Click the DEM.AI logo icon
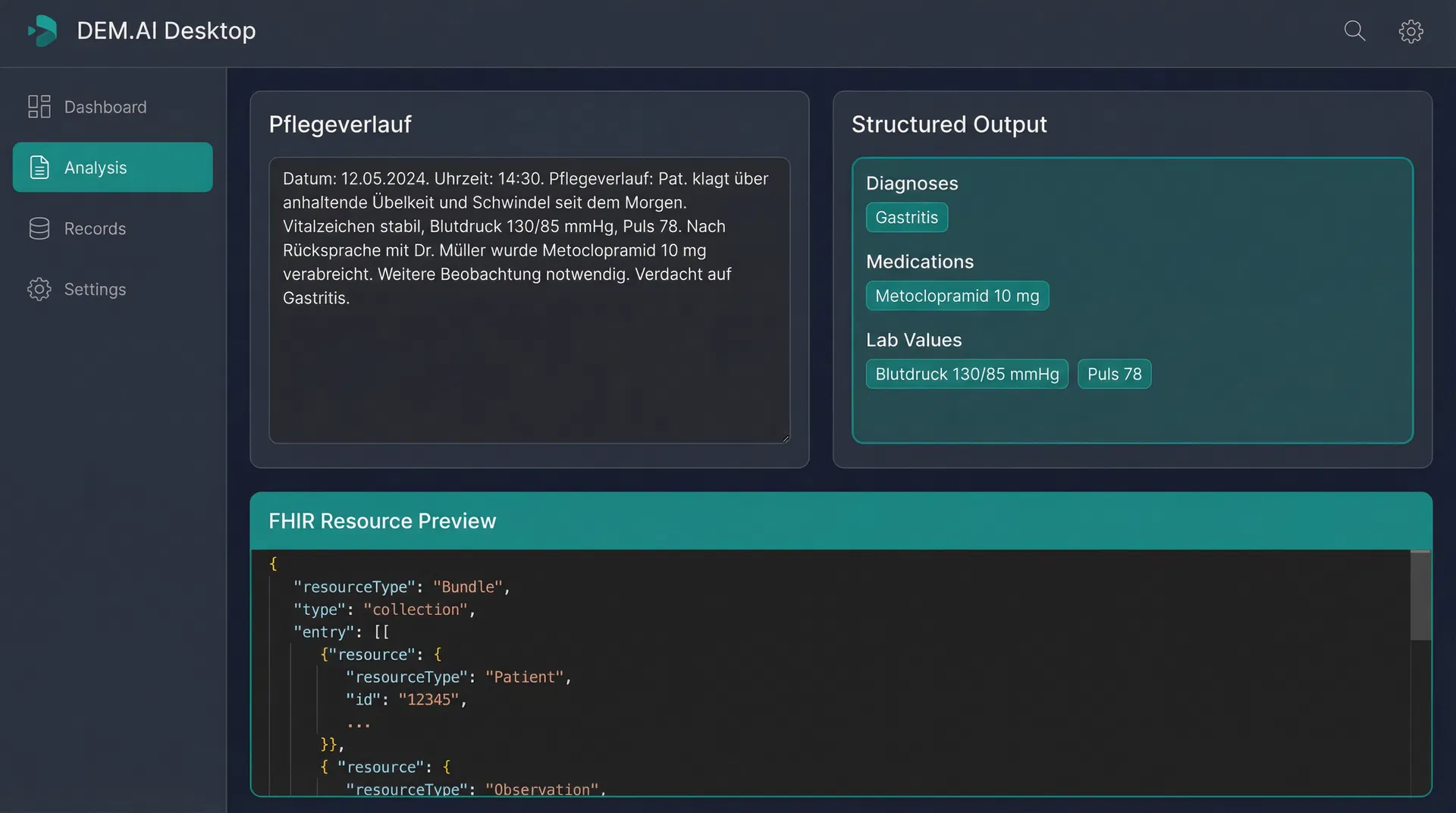 click(x=43, y=31)
